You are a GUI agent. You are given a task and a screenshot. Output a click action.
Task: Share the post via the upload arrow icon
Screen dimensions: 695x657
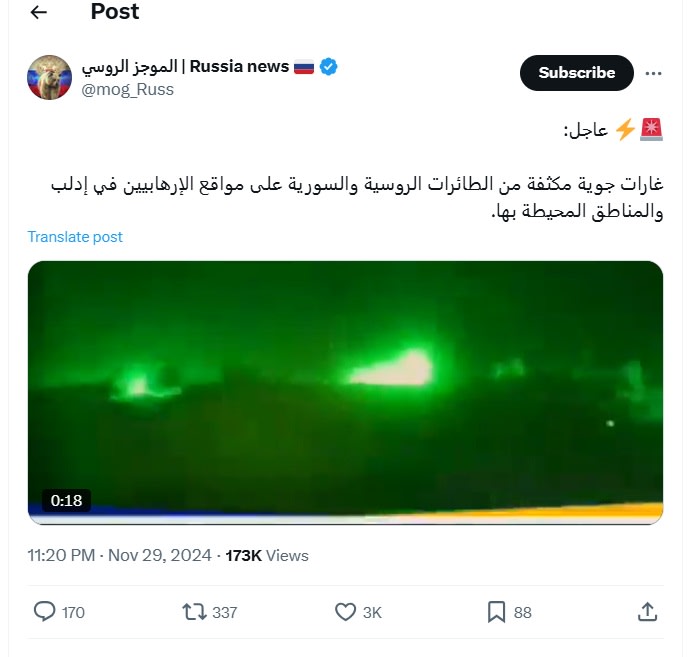point(647,612)
